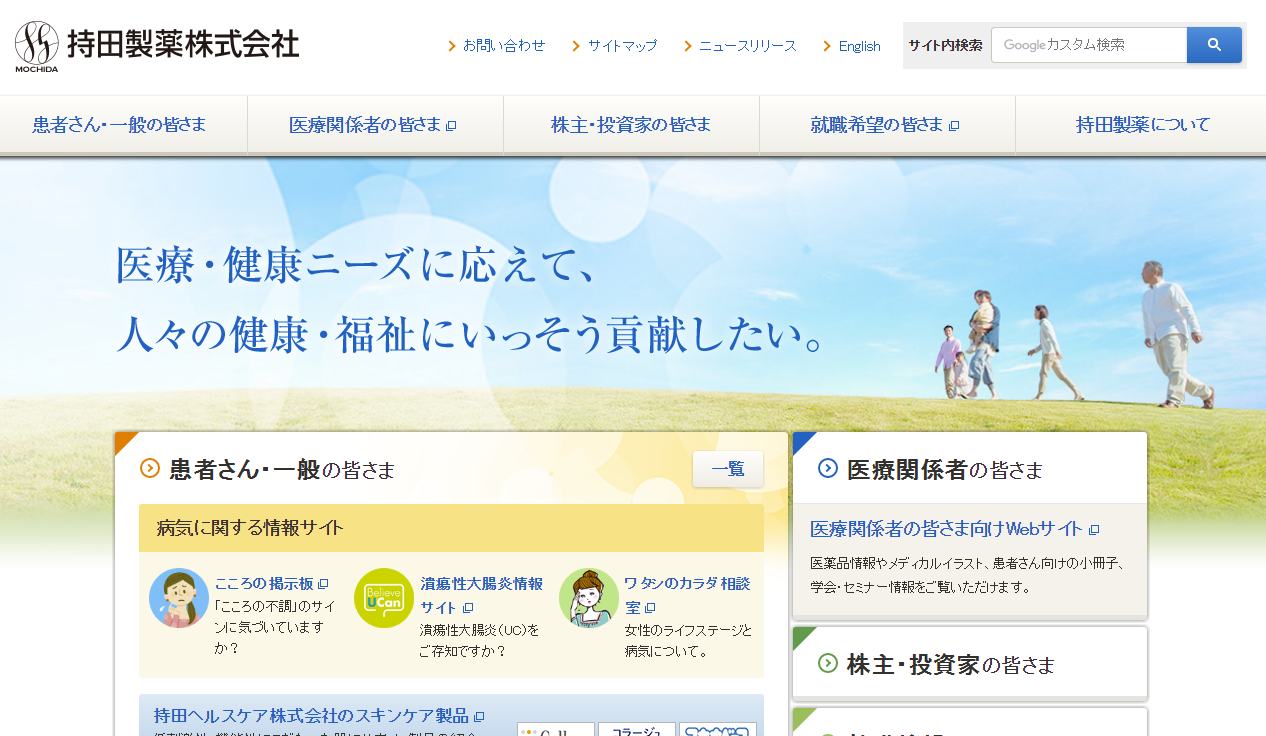The width and height of the screenshot is (1266, 736).
Task: Click external-link icon beside 医療関係者の皆さま向けWebサイト
Action: click(x=1094, y=530)
